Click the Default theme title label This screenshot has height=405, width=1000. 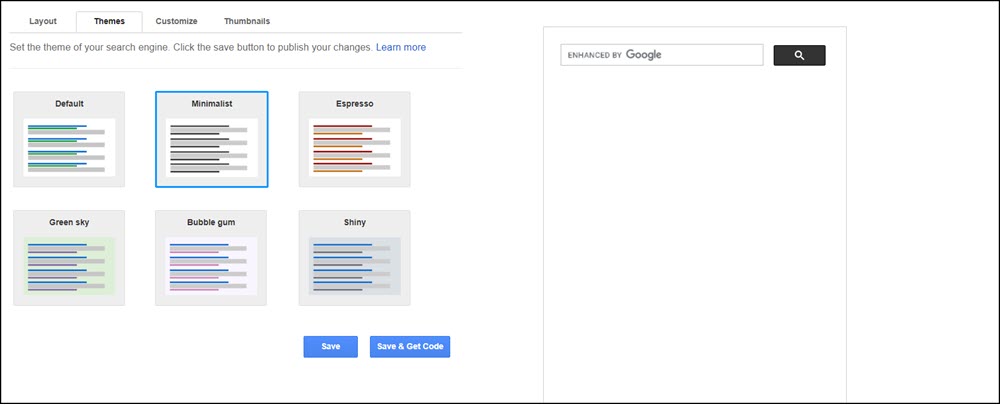tap(69, 103)
